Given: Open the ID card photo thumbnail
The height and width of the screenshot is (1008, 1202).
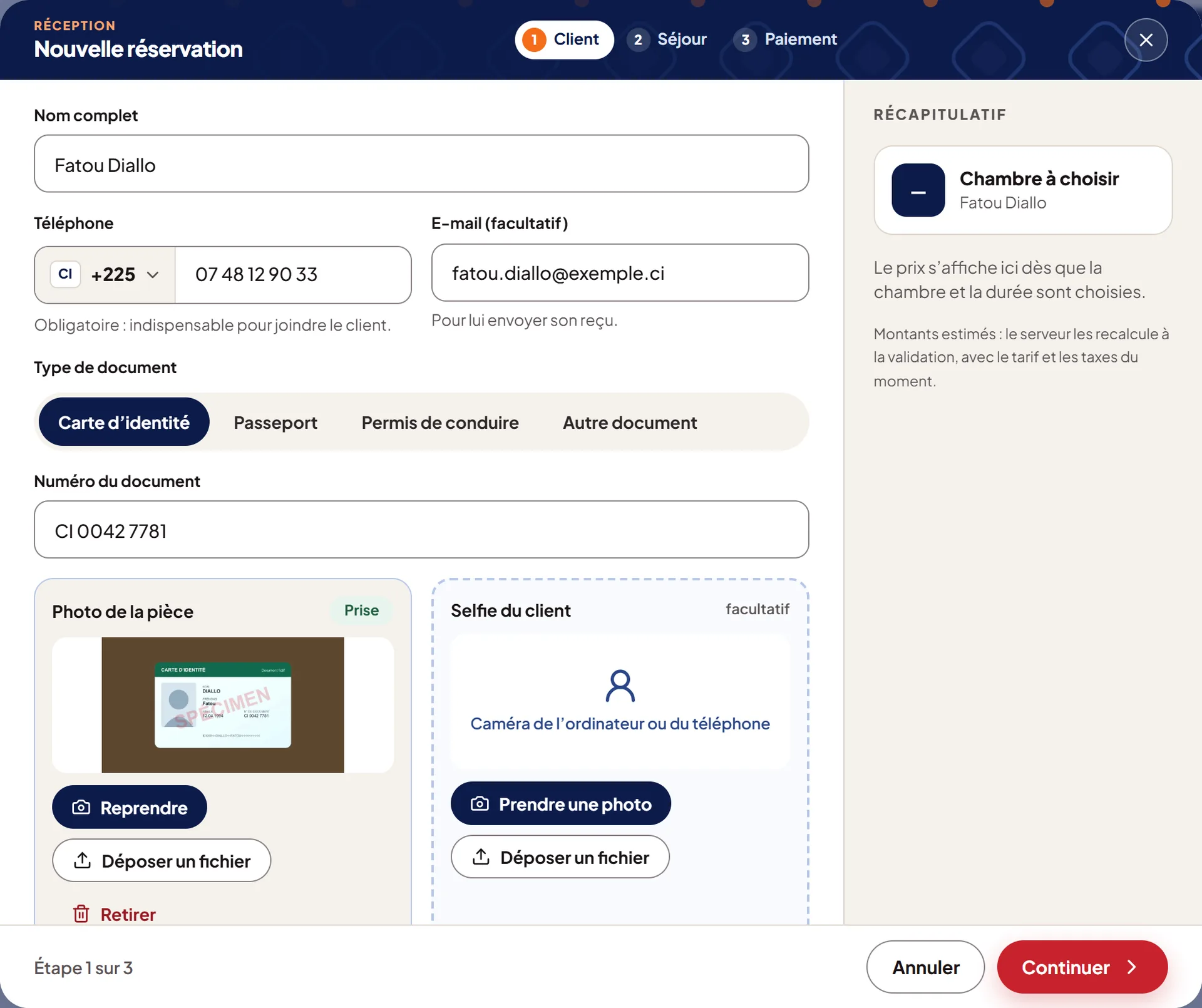Looking at the screenshot, I should [223, 705].
